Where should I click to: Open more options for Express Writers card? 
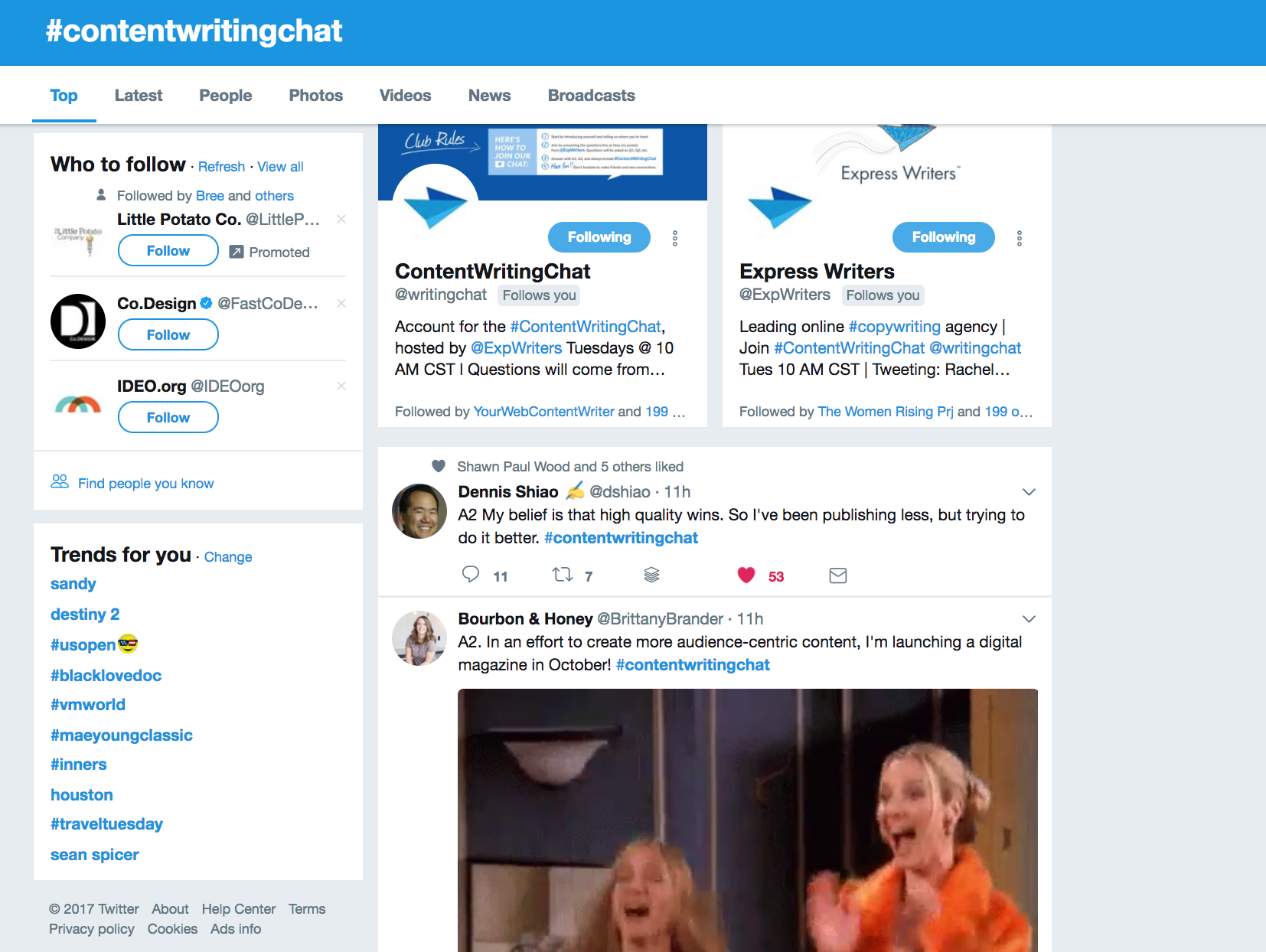coord(1020,238)
